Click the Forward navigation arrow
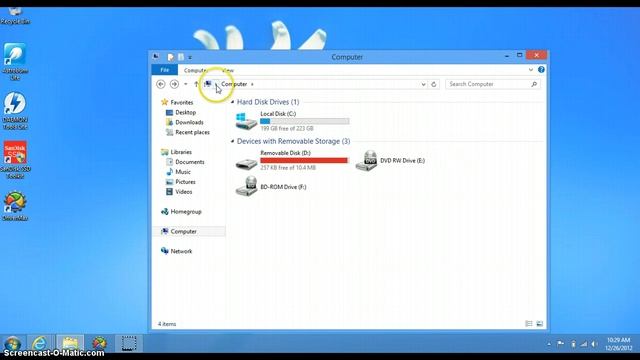 (x=174, y=84)
